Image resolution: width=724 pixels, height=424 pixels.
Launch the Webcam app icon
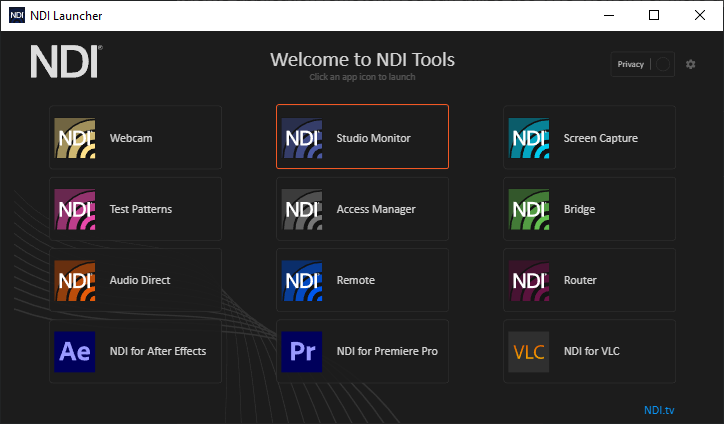point(76,138)
